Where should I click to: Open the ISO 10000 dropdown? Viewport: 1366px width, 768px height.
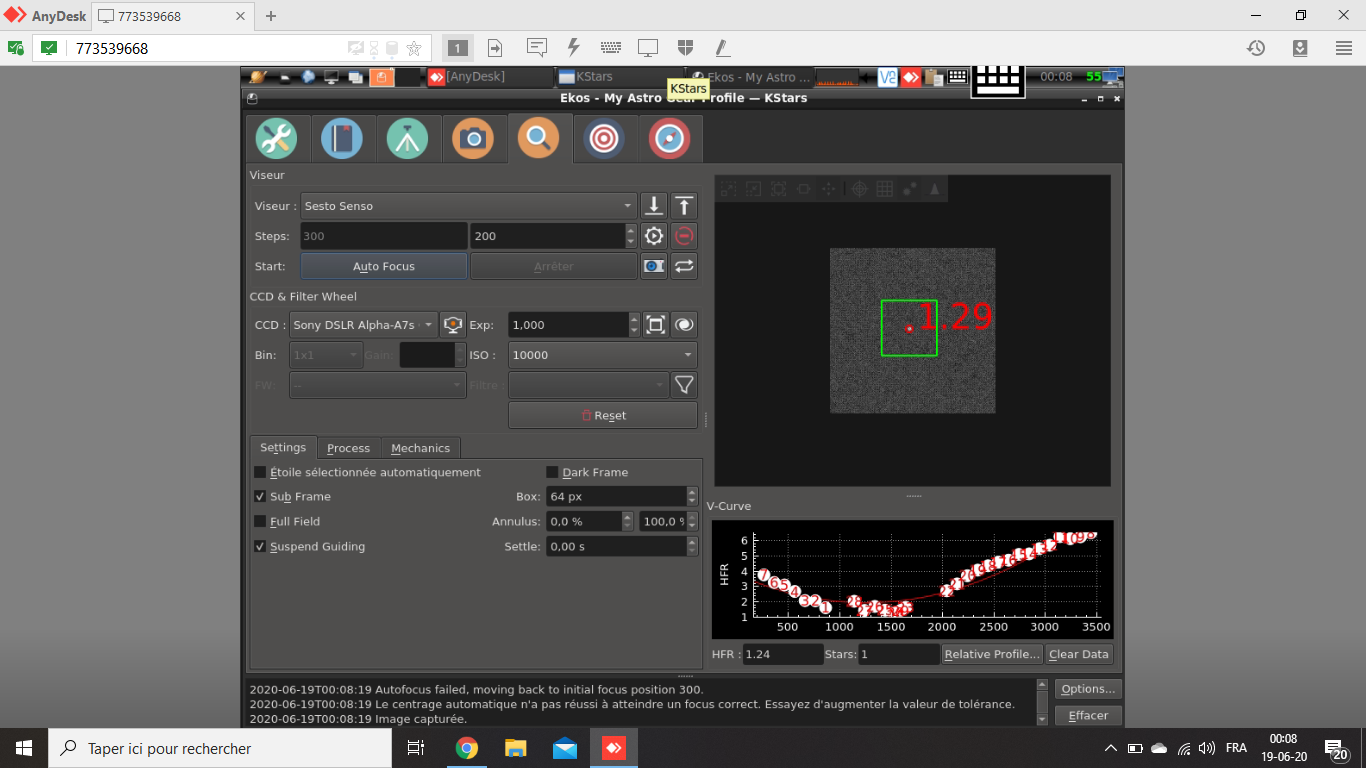pos(603,355)
